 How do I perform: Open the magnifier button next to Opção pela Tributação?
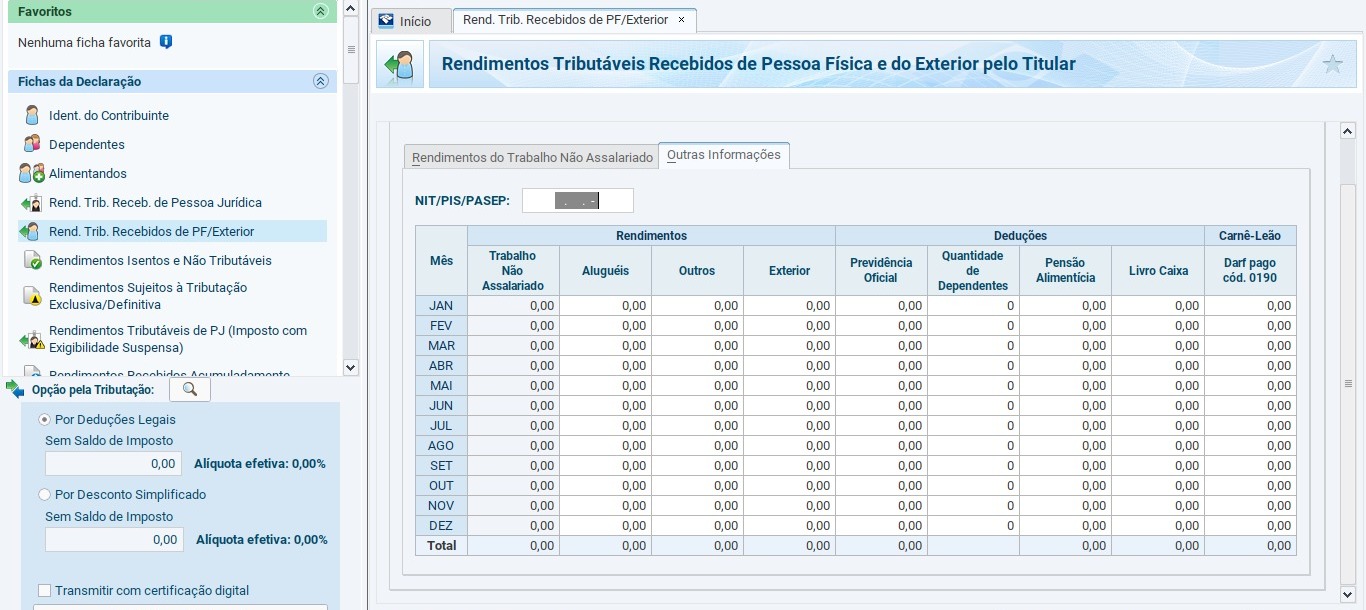click(x=190, y=389)
